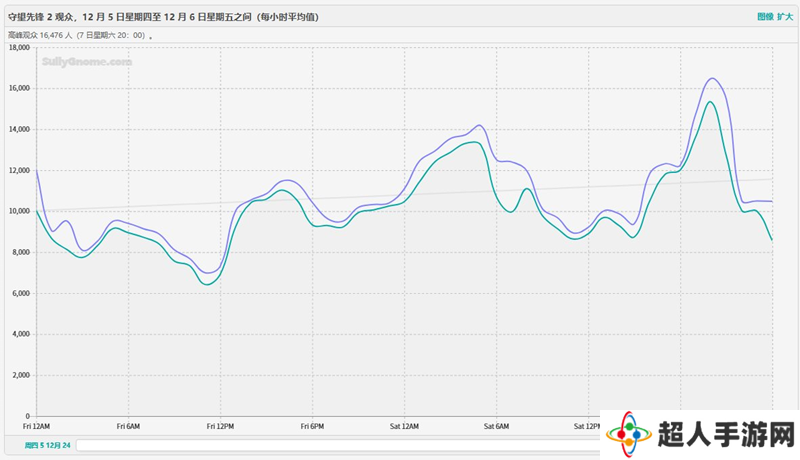Viewport: 800px width, 460px height.
Task: Click the 10,000 y-axis label
Action: 19,211
